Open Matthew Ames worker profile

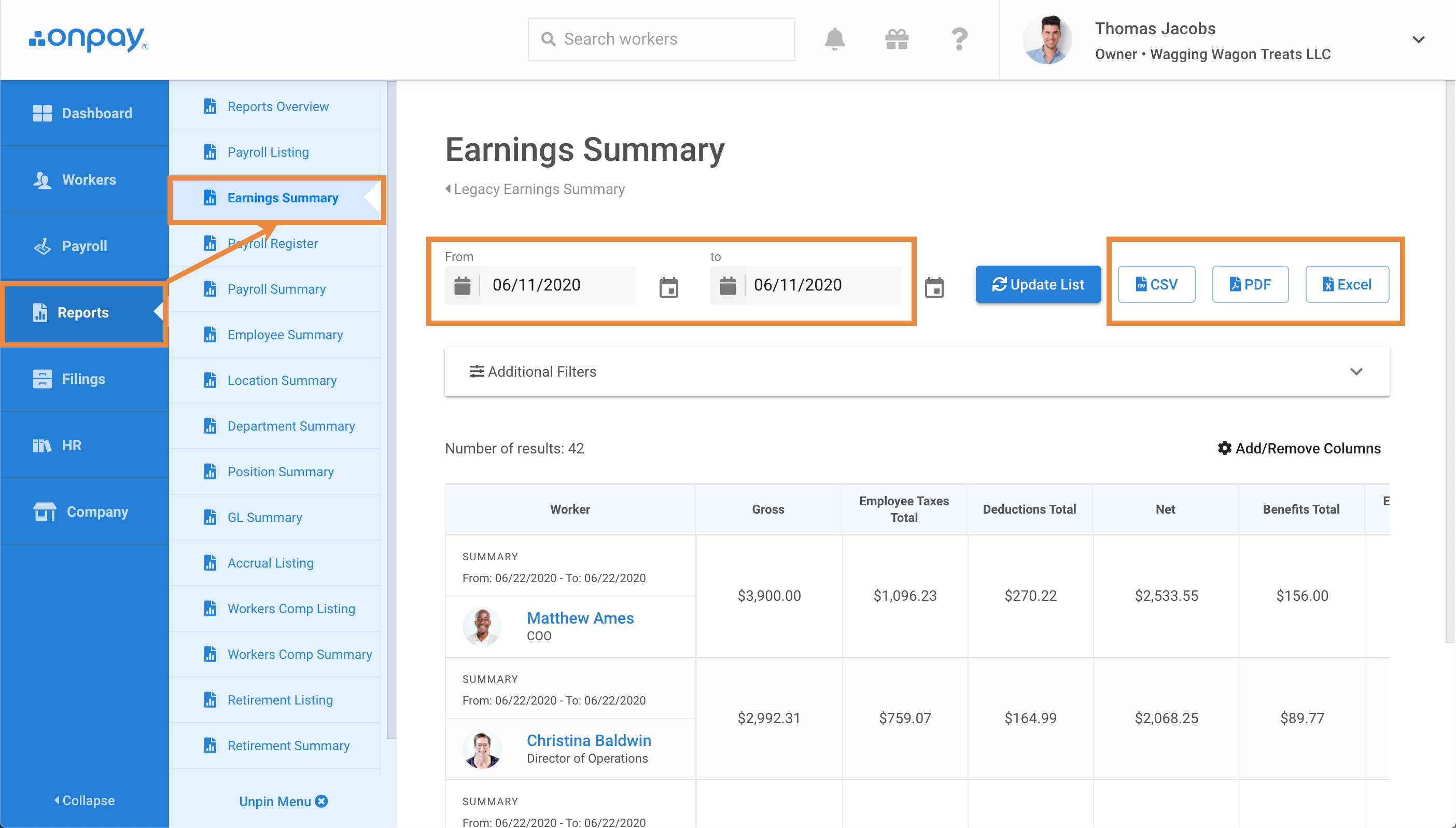click(580, 618)
